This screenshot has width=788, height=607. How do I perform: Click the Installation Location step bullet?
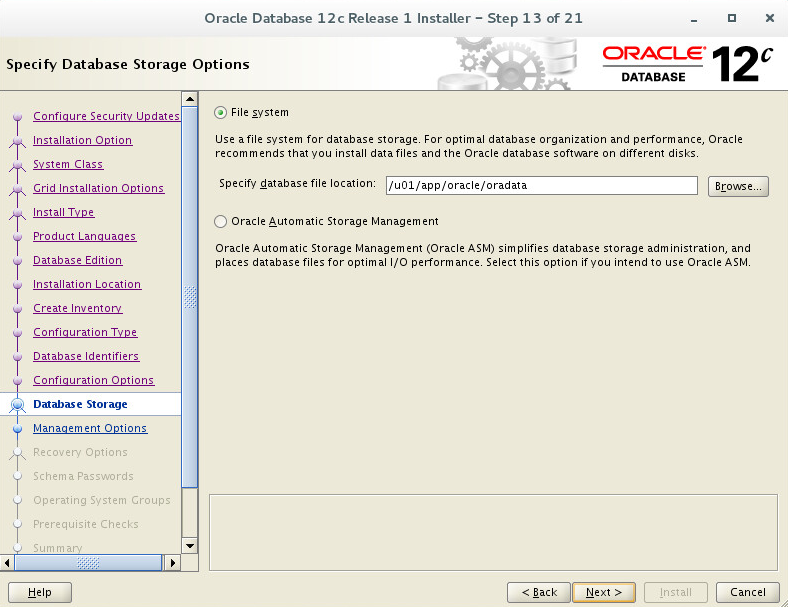tap(18, 285)
